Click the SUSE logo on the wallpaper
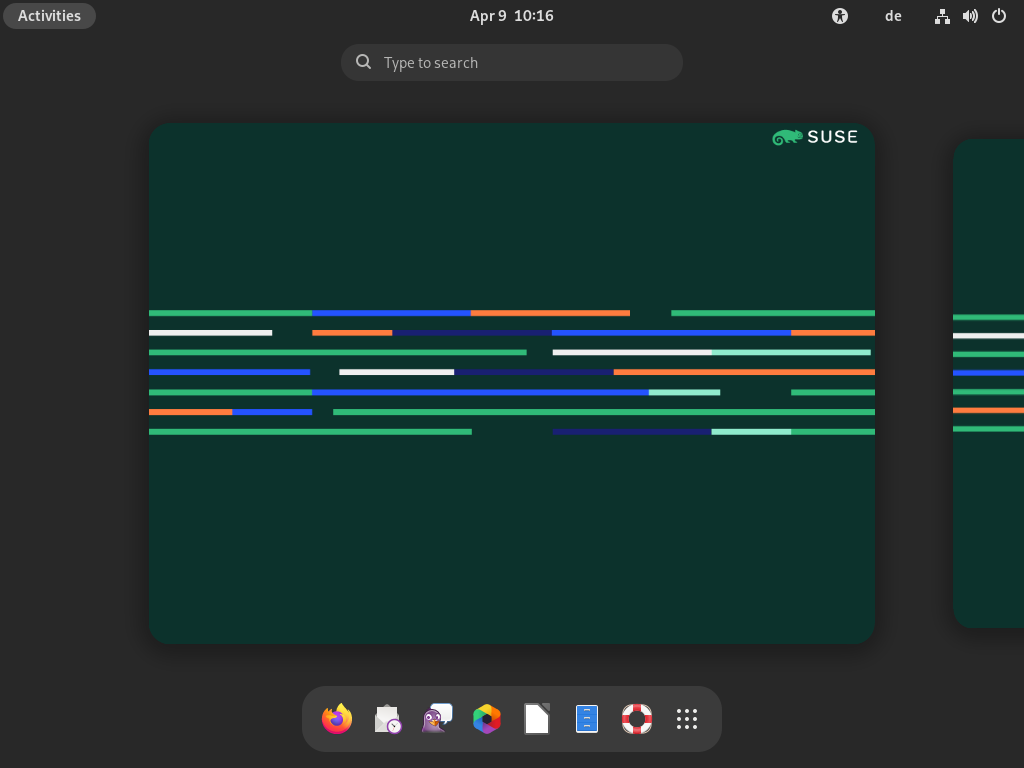The width and height of the screenshot is (1024, 768). click(x=815, y=137)
